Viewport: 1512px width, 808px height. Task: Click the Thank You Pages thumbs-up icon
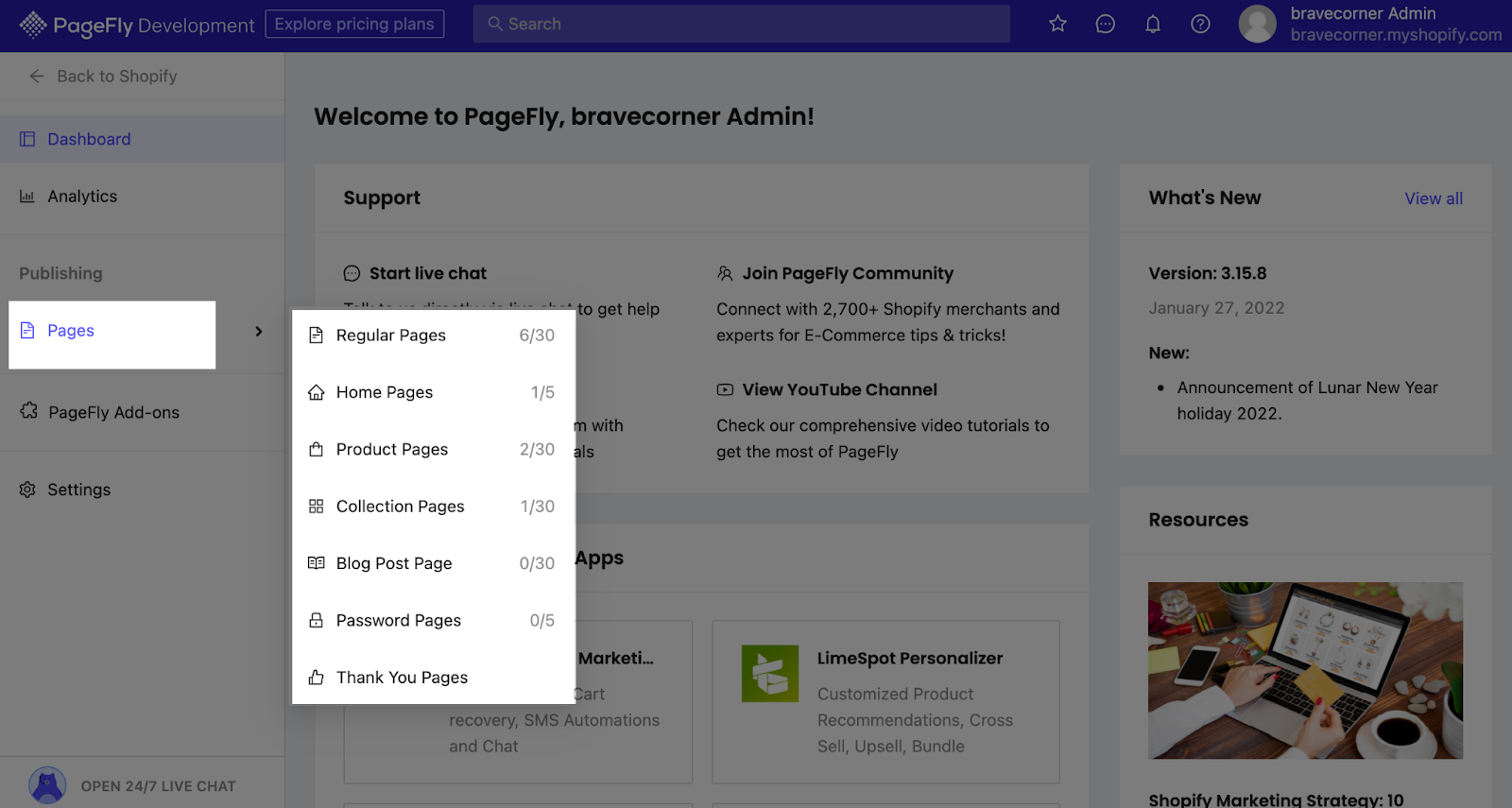point(317,677)
